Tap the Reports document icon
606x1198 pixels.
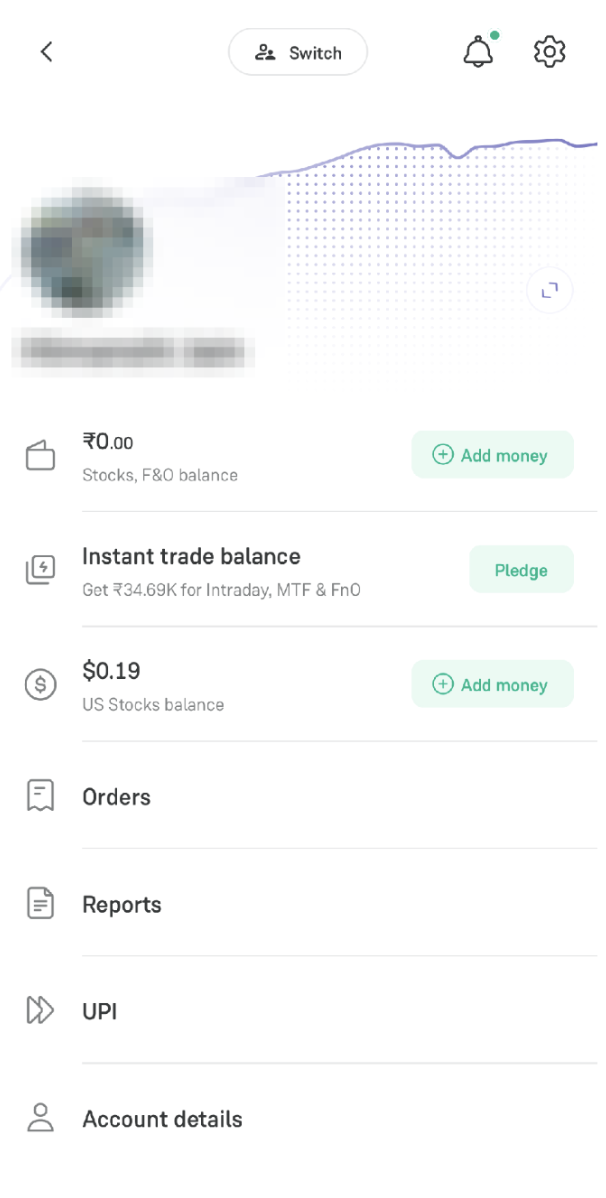pyautogui.click(x=41, y=903)
